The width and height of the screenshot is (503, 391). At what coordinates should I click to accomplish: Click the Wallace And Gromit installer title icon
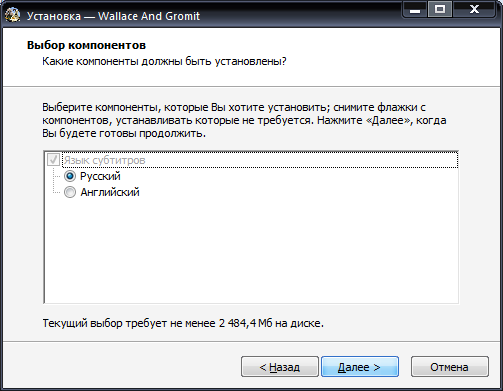click(x=13, y=16)
